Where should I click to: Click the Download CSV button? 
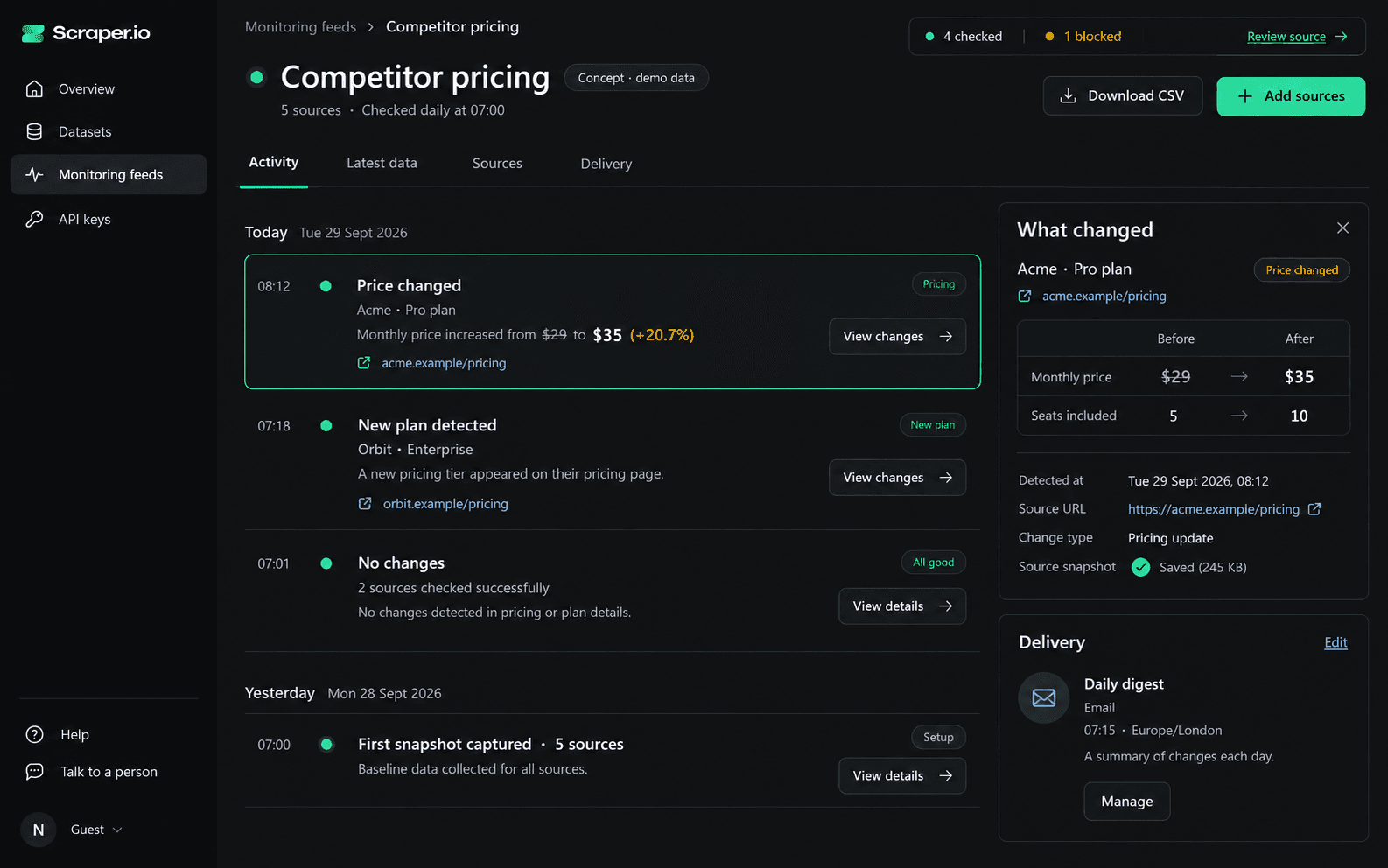pos(1123,96)
